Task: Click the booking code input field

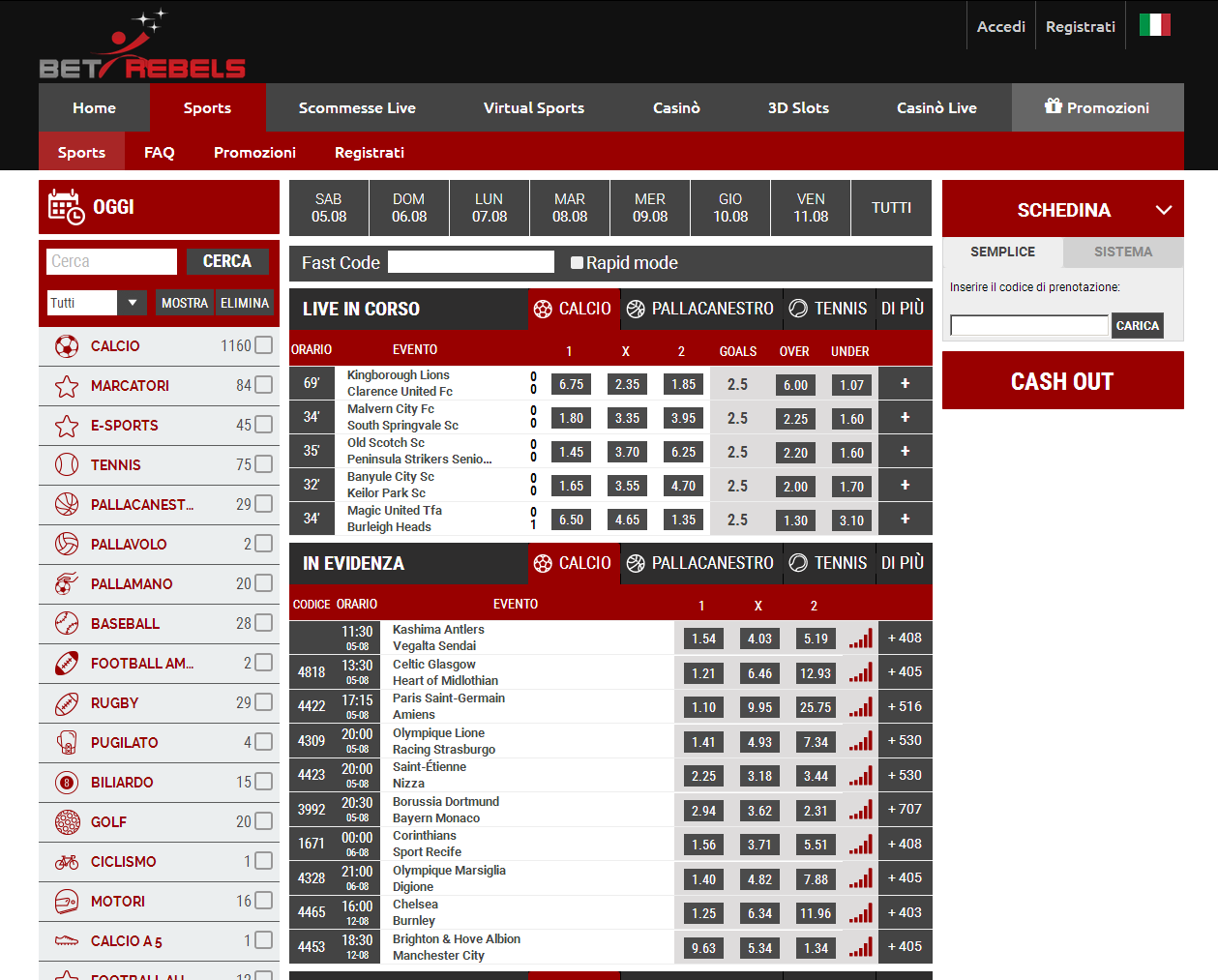Action: [x=1029, y=326]
